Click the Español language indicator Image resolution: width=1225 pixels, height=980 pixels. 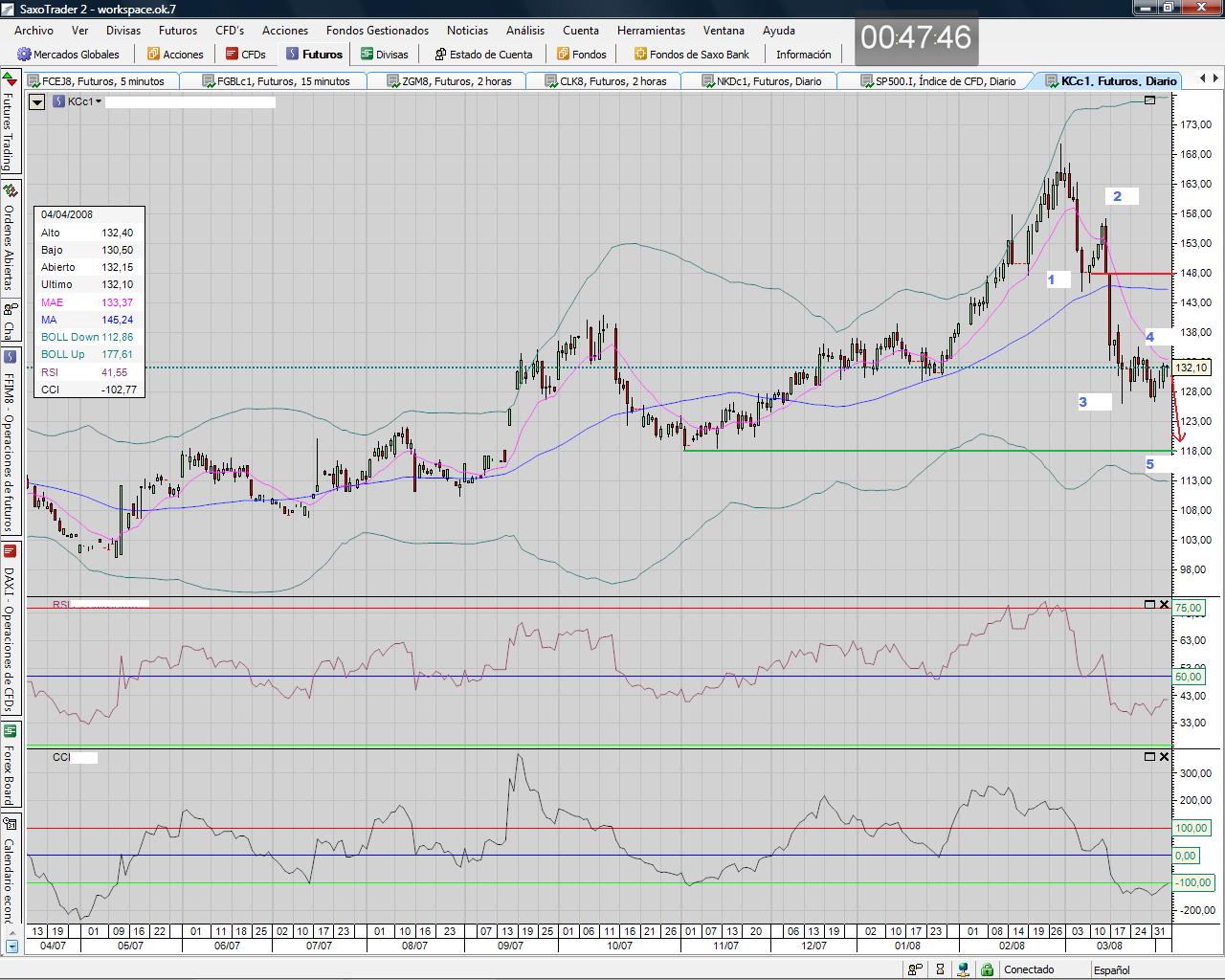pyautogui.click(x=1111, y=969)
